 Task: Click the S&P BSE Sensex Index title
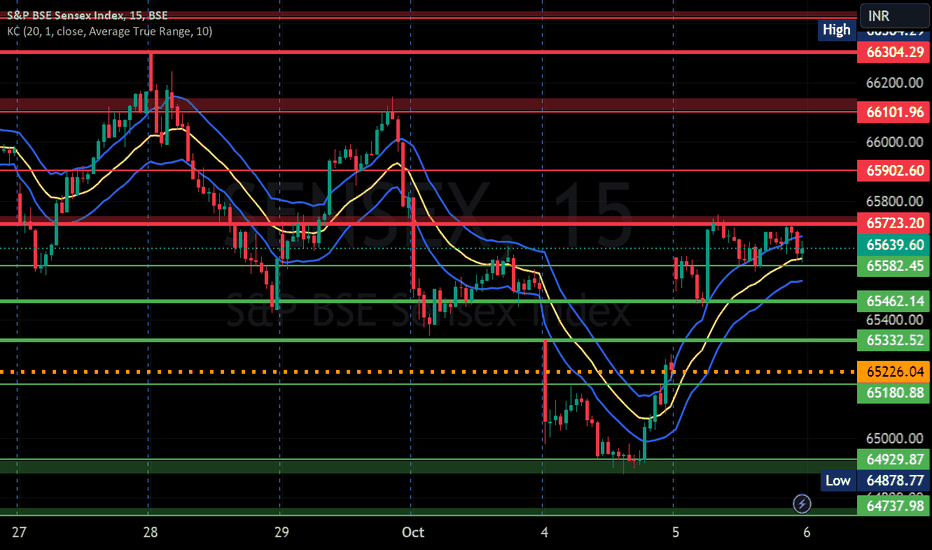[x=87, y=15]
